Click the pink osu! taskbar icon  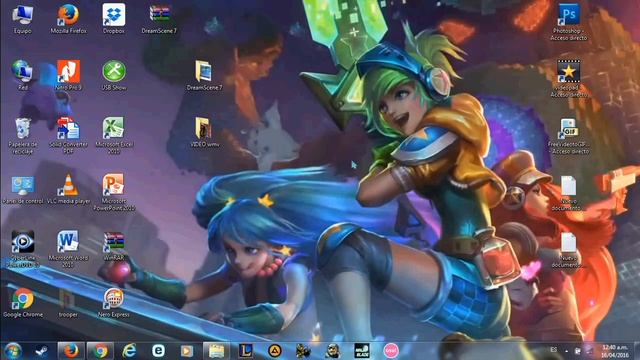pyautogui.click(x=391, y=351)
